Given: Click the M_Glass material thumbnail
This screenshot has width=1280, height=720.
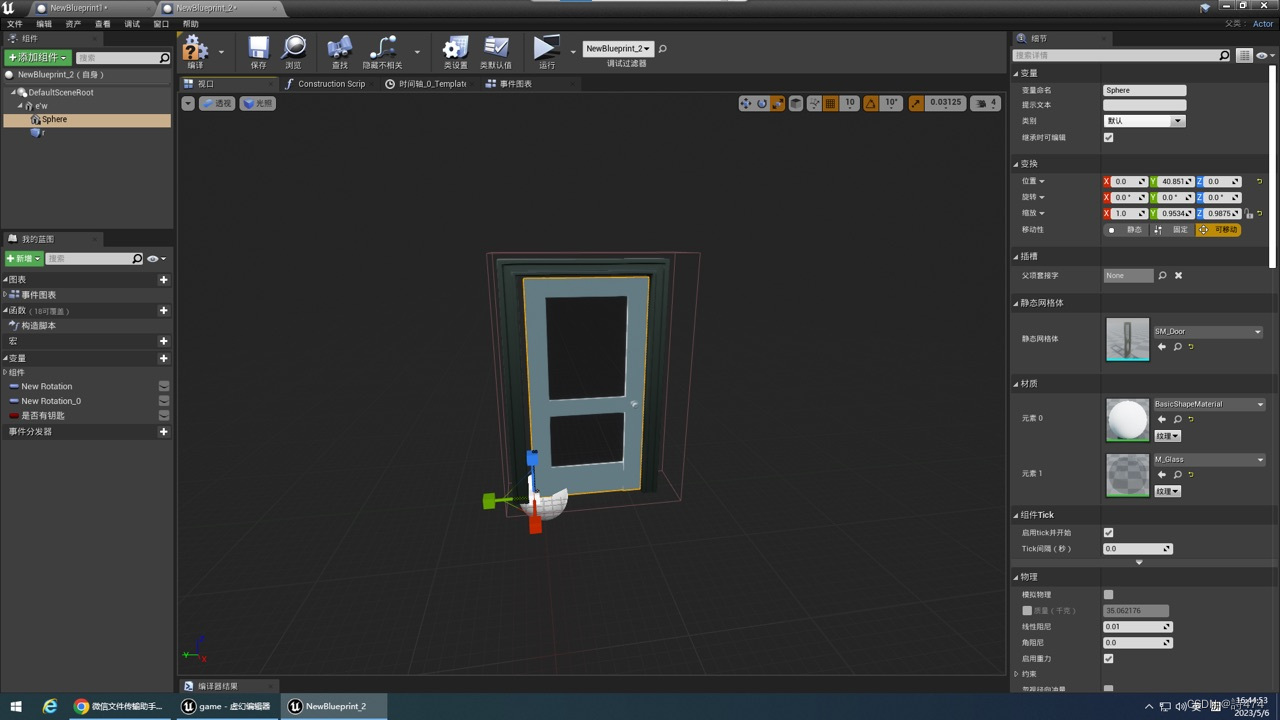Looking at the screenshot, I should 1128,475.
